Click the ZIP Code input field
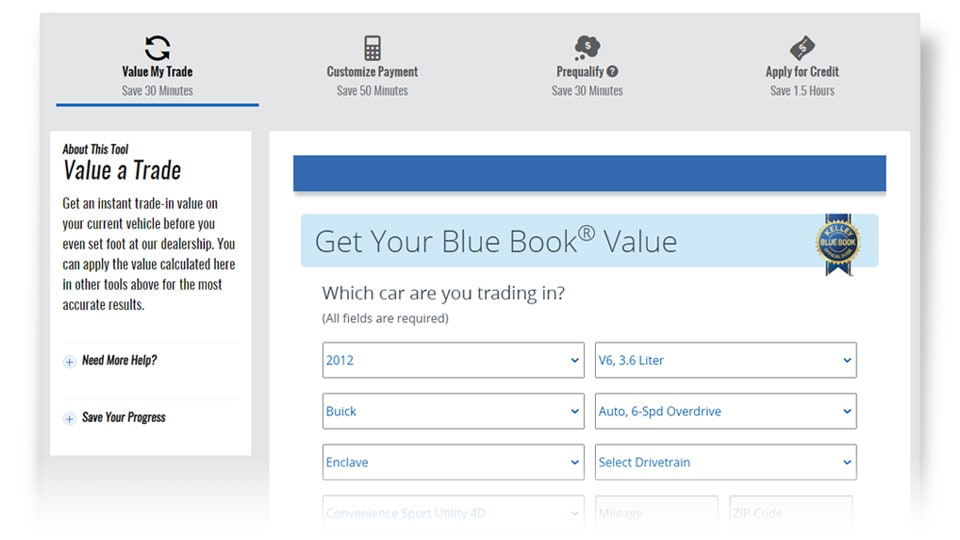The width and height of the screenshot is (960, 540). tap(791, 513)
